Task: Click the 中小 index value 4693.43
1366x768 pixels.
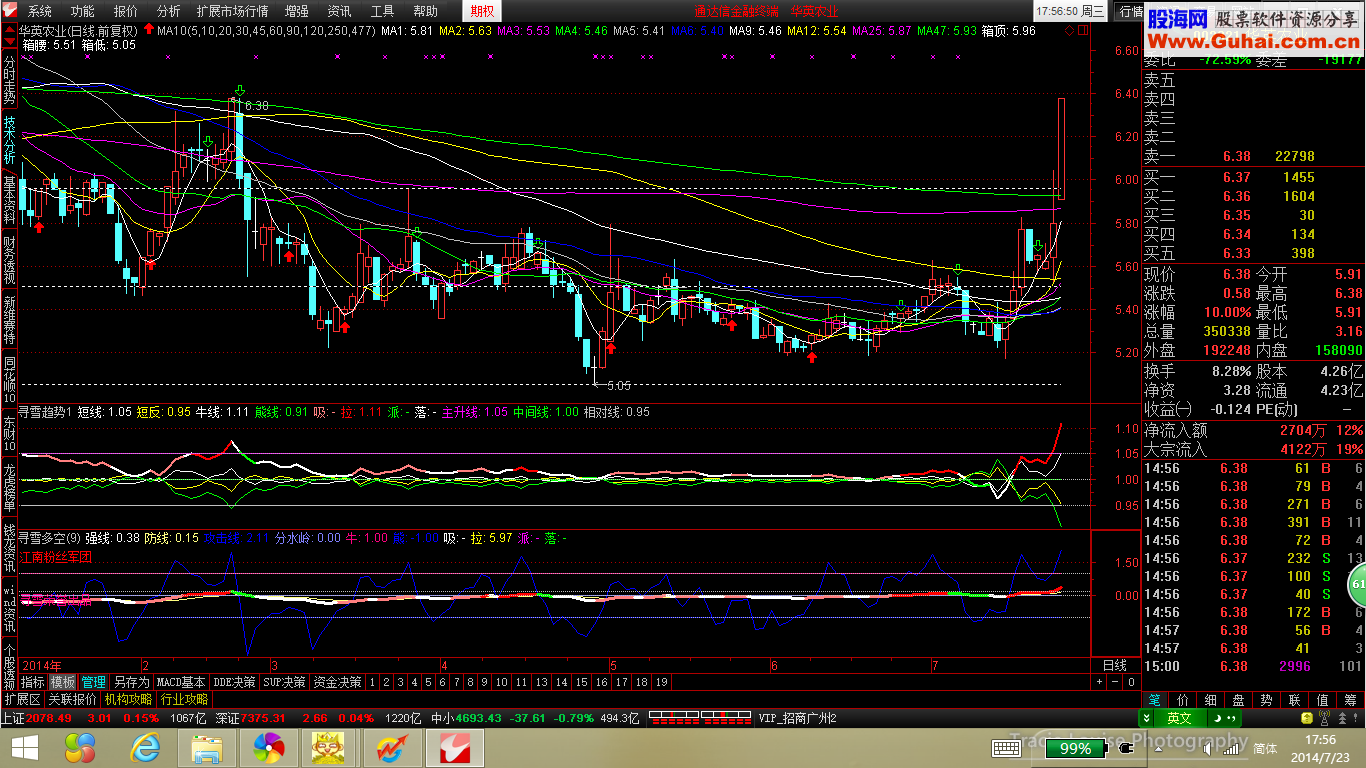Action: click(479, 718)
